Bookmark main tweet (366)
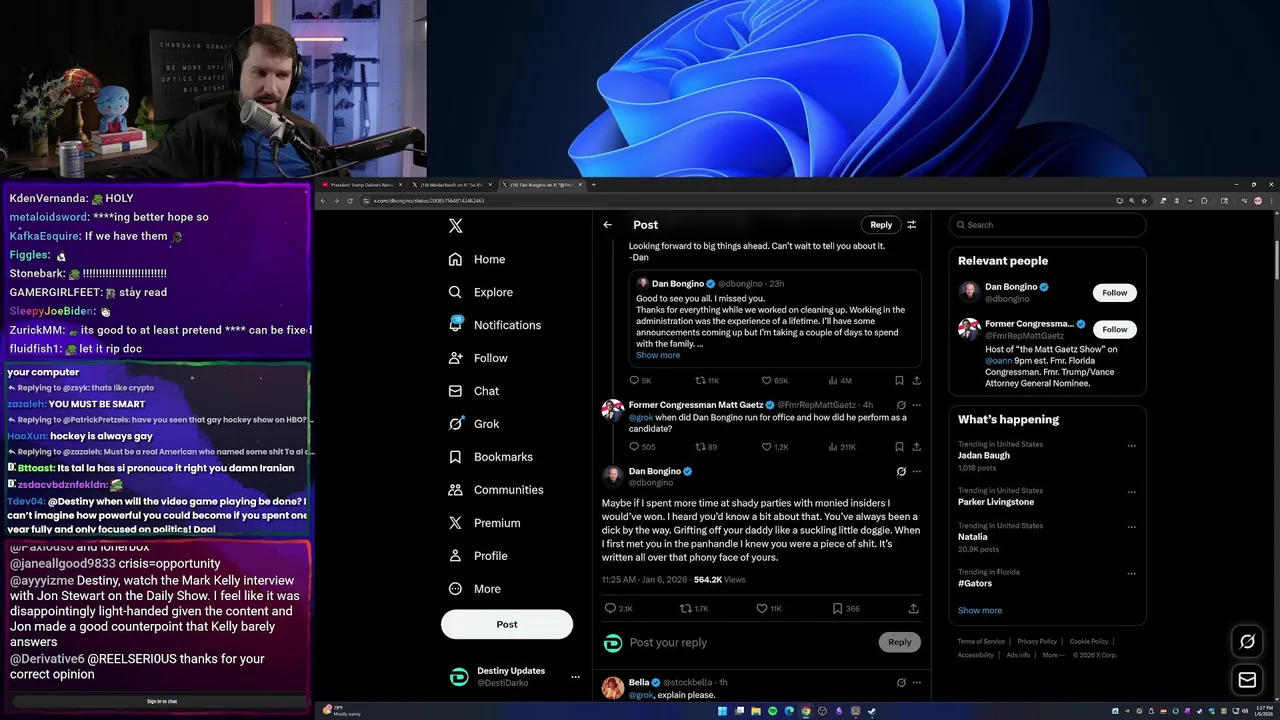Viewport: 1280px width, 720px height. point(846,608)
